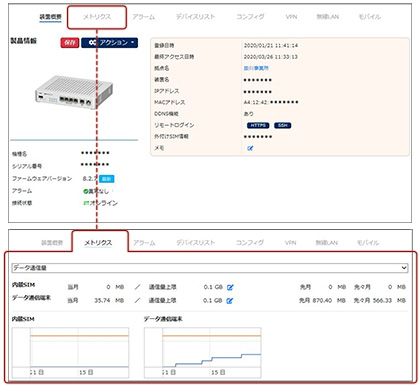Viewport: 420px width, 385px height.
Task: Edit the 内蔵SIM 通信量上限 limit
Action: [x=230, y=287]
